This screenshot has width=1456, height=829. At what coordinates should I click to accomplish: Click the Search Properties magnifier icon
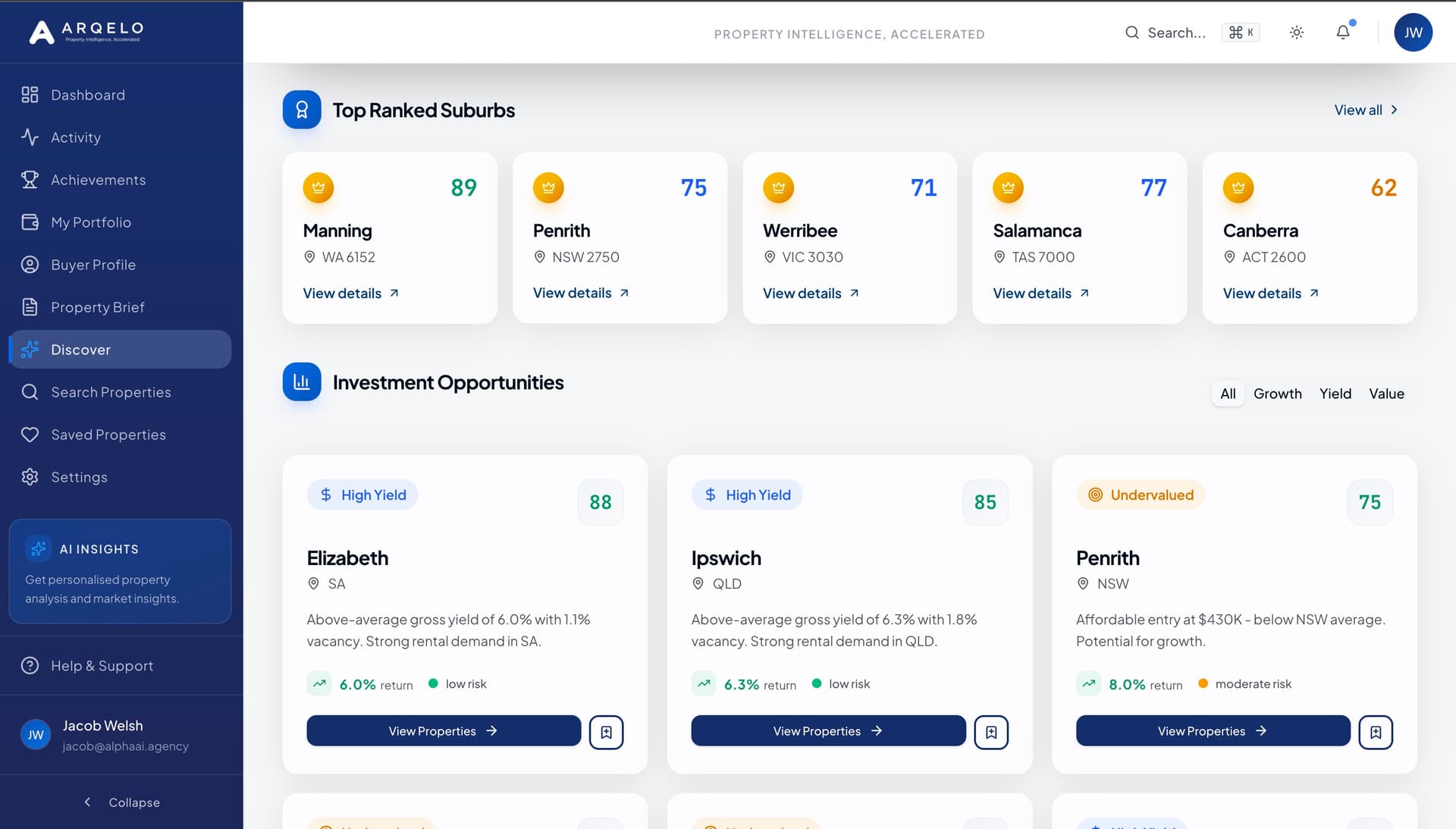point(30,392)
